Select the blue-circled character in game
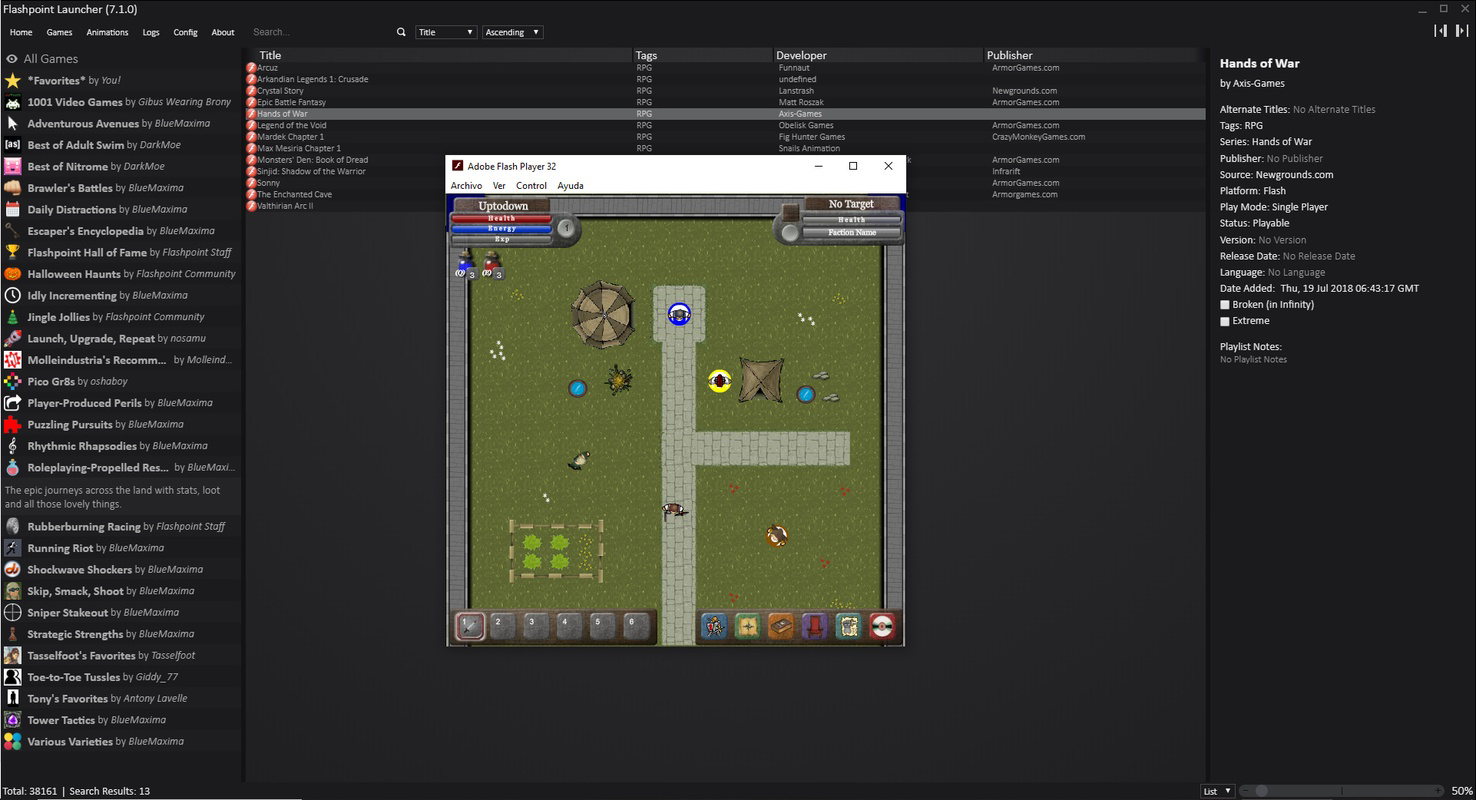1476x800 pixels. click(679, 315)
